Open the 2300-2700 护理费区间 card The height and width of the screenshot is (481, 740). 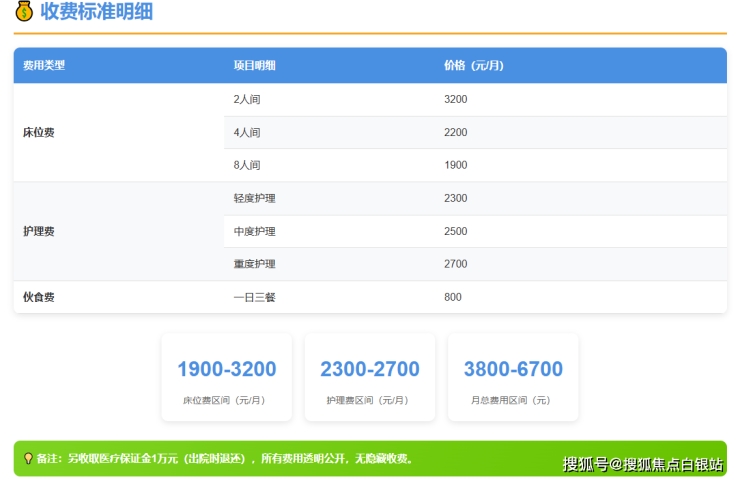coord(370,377)
